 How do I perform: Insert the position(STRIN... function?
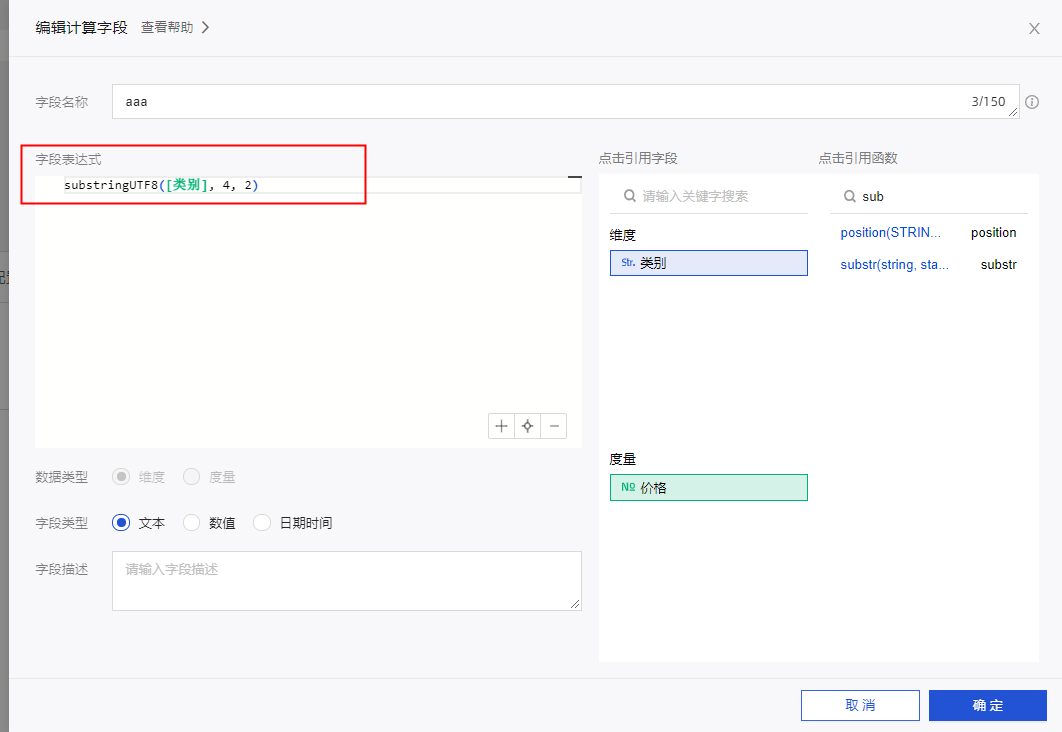891,232
